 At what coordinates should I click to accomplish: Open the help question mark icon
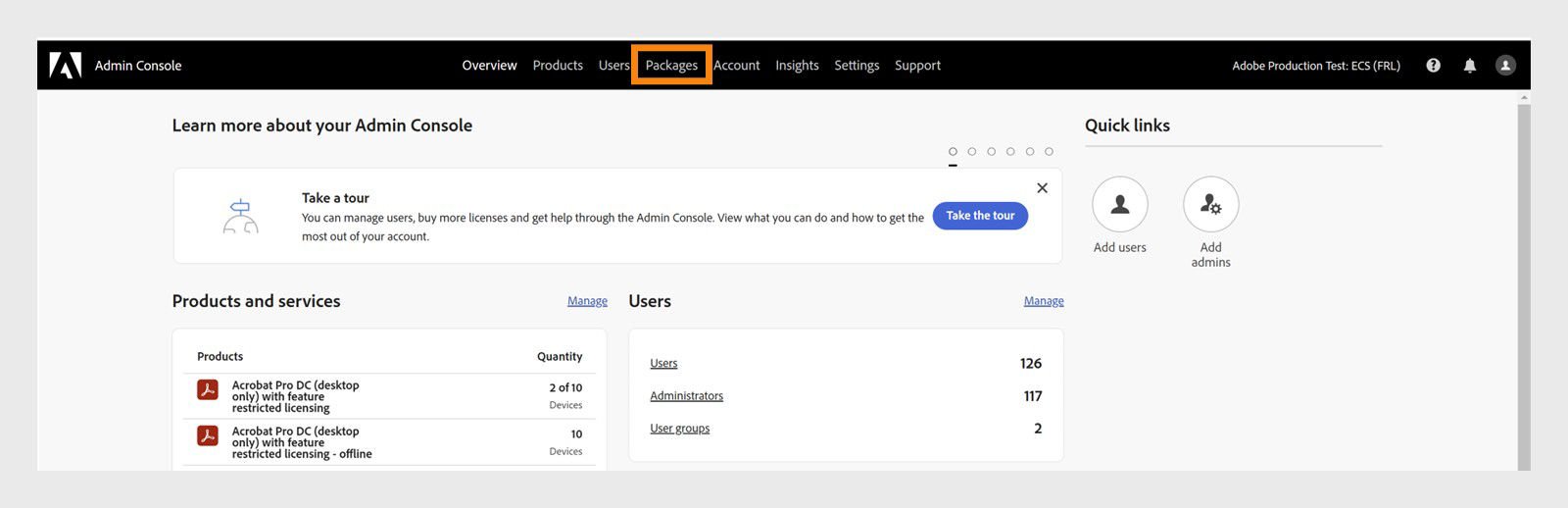[x=1433, y=65]
